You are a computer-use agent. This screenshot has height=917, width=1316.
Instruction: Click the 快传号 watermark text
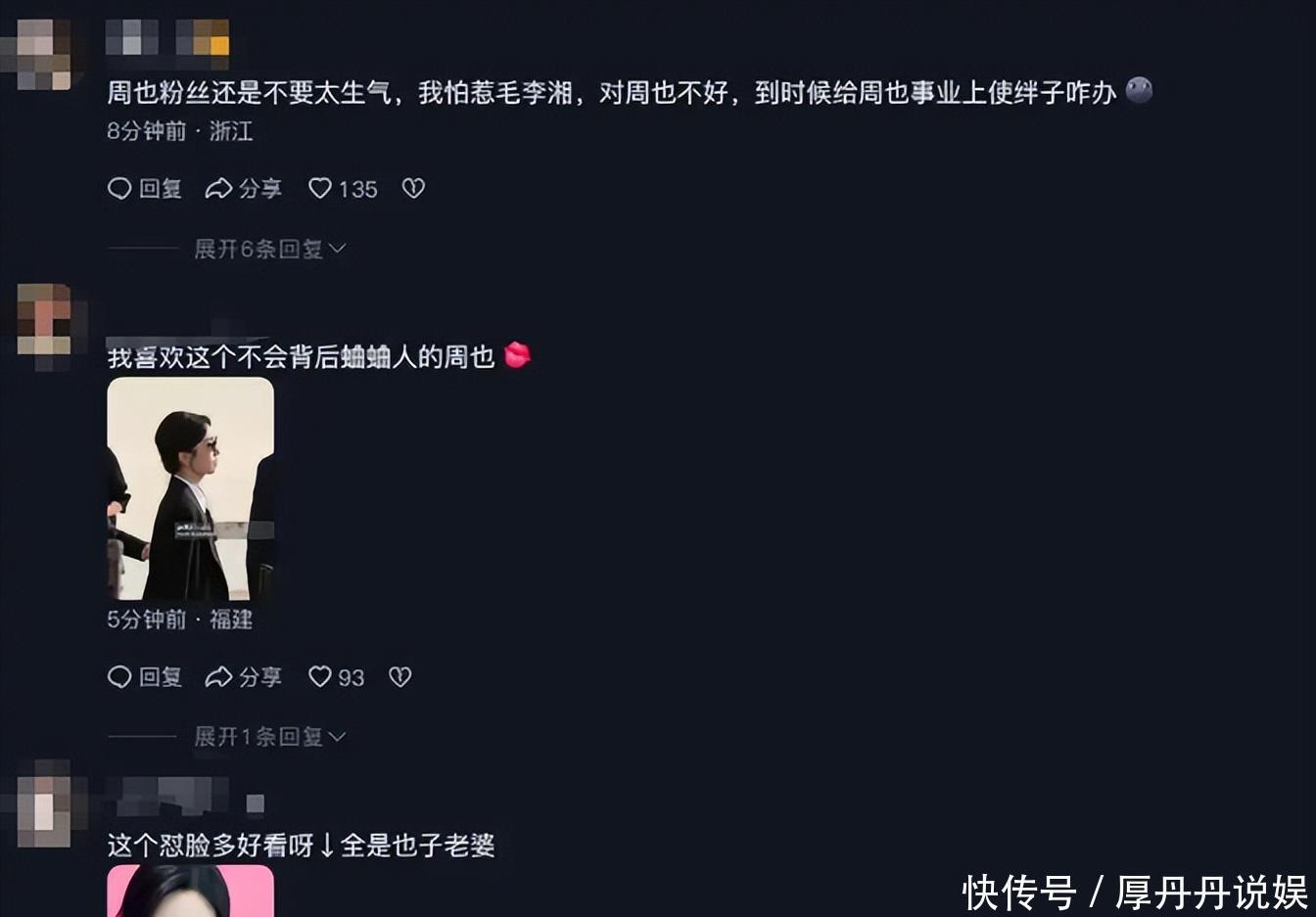1019,893
